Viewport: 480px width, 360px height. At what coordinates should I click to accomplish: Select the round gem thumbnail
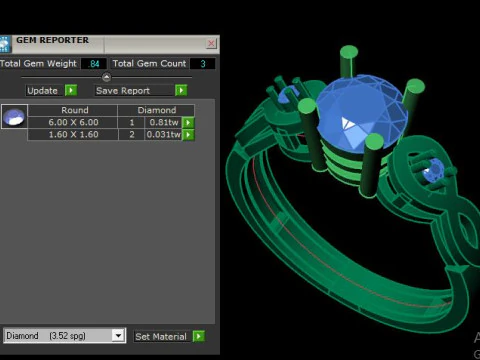(14, 117)
